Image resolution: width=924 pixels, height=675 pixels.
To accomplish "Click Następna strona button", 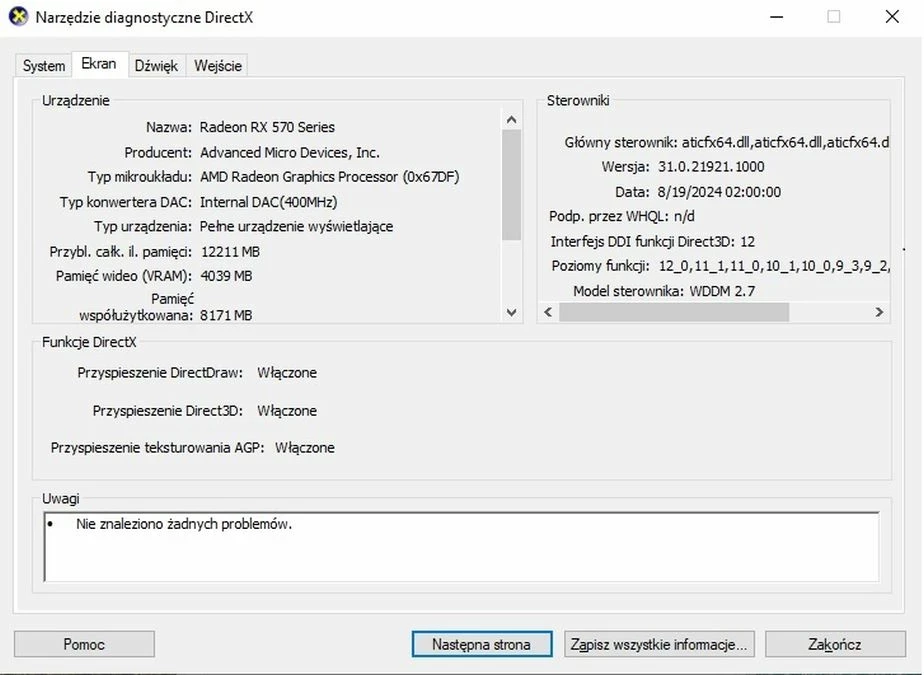I will pyautogui.click(x=481, y=643).
